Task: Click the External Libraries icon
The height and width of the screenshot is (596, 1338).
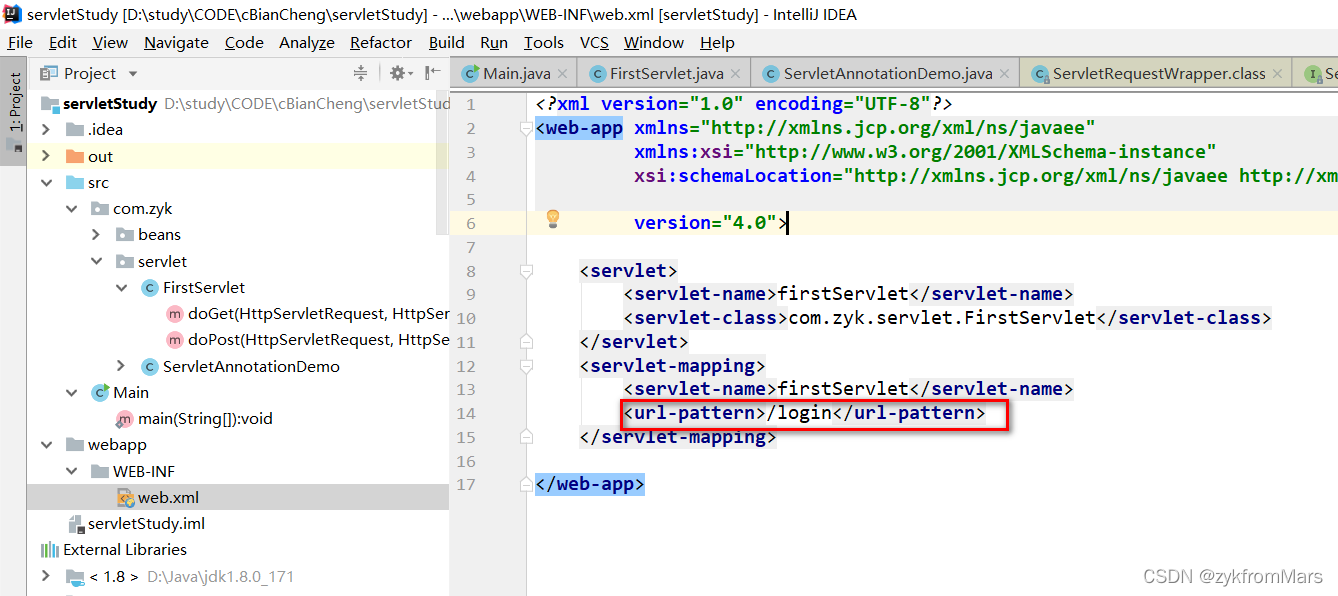Action: 49,550
